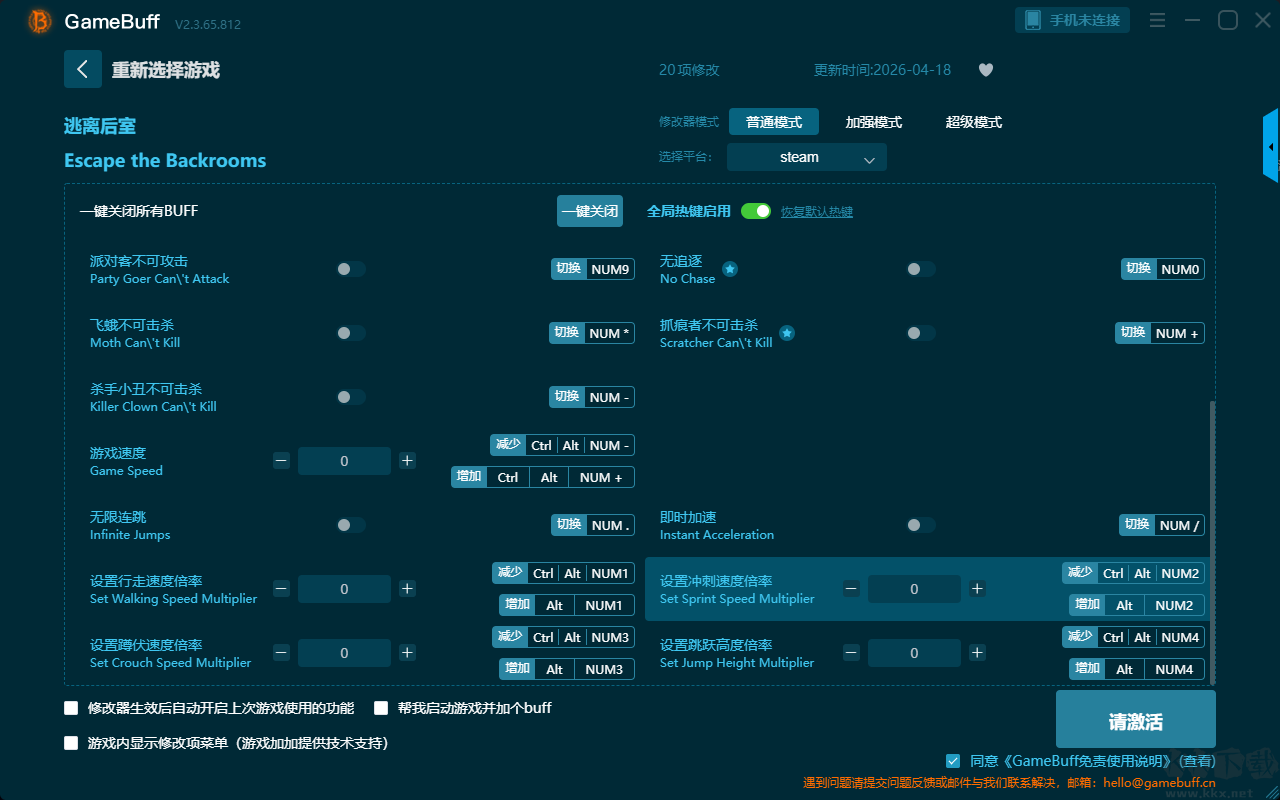
Task: Go back with the arrow button
Action: (x=83, y=69)
